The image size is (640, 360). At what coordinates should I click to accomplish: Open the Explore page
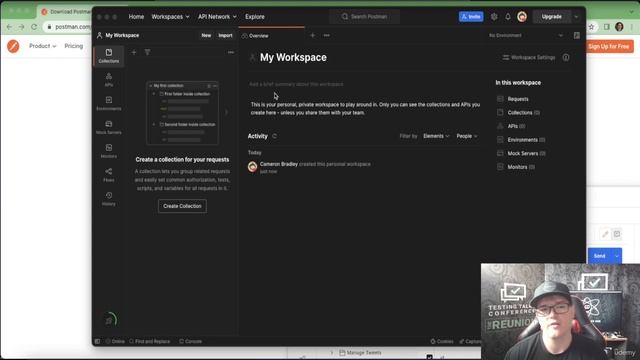[x=255, y=17]
